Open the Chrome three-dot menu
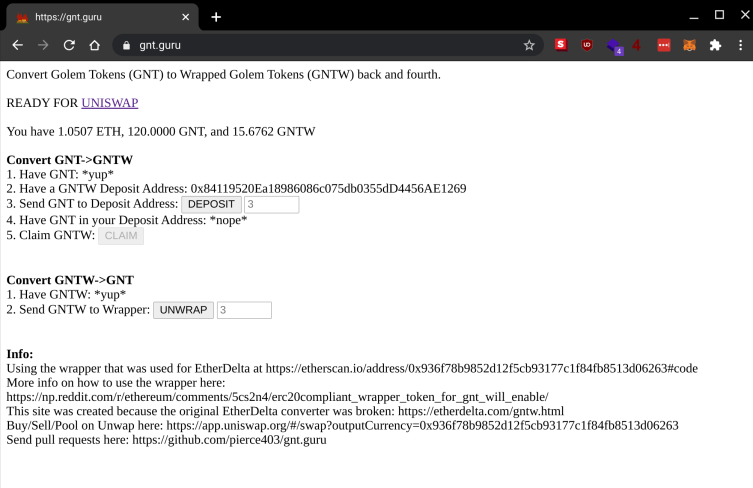 pos(741,45)
